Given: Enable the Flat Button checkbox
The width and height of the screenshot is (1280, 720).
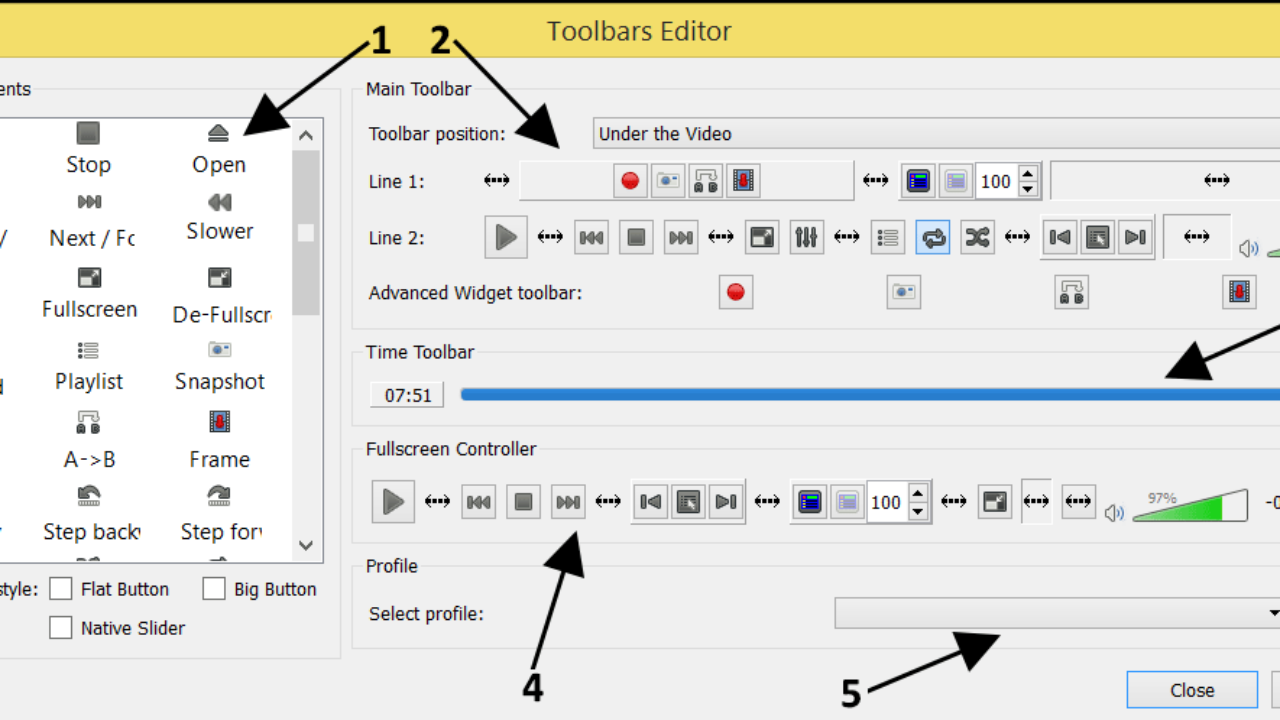Looking at the screenshot, I should click(60, 588).
